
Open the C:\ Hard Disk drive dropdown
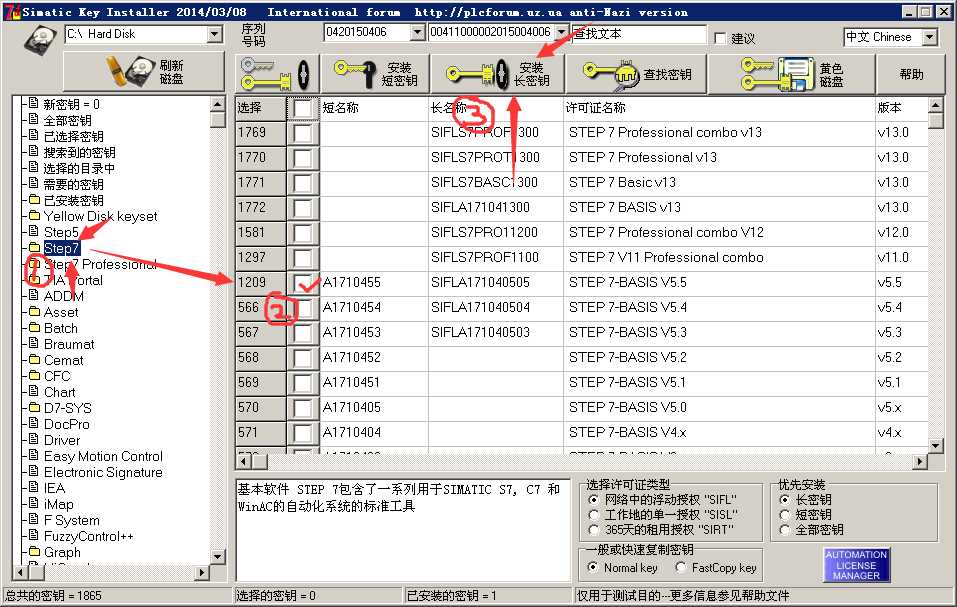pyautogui.click(x=214, y=34)
